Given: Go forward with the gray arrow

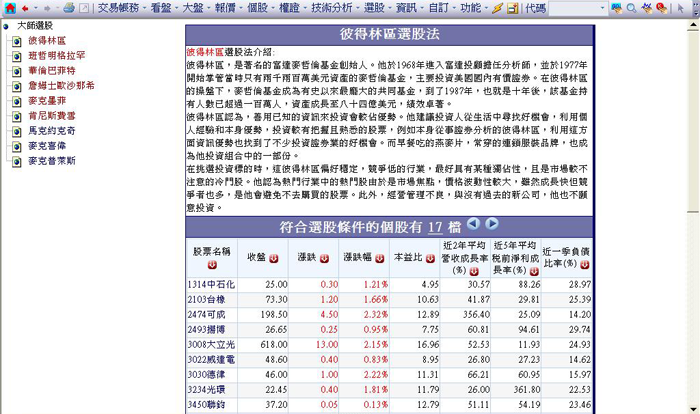Looking at the screenshot, I should tap(47, 8).
